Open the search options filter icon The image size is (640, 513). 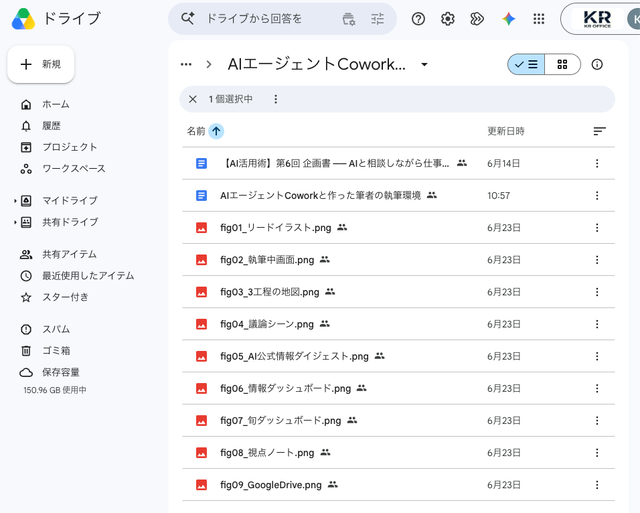click(x=348, y=19)
